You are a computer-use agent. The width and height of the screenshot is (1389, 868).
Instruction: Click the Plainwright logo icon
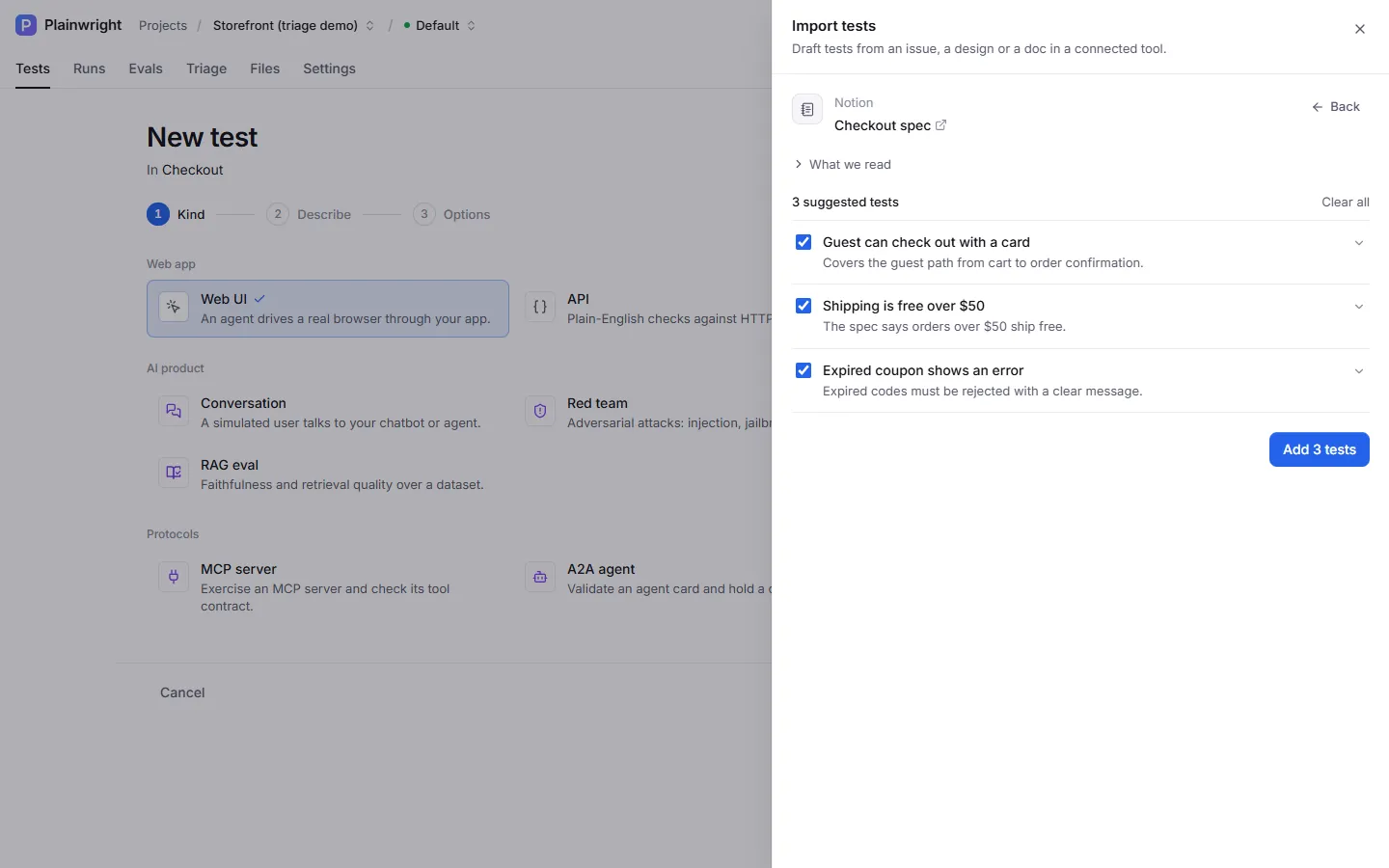click(x=26, y=25)
